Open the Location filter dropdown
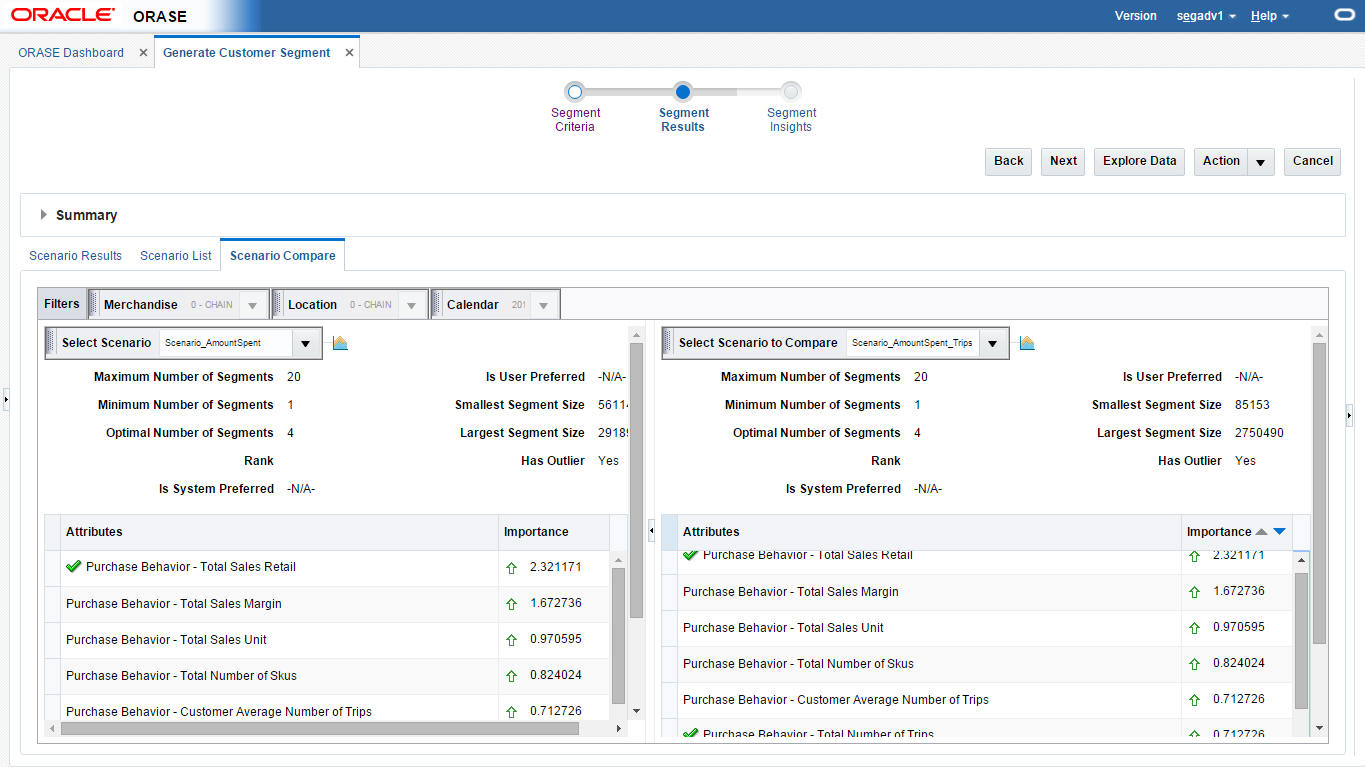Viewport: 1365px width, 767px height. (411, 305)
